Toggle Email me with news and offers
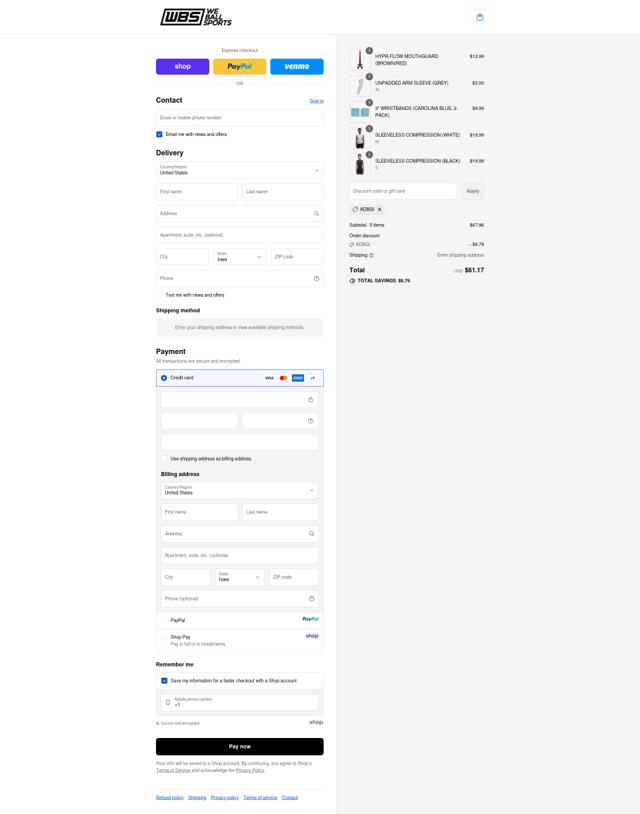Viewport: 640px width, 814px height. tap(159, 134)
